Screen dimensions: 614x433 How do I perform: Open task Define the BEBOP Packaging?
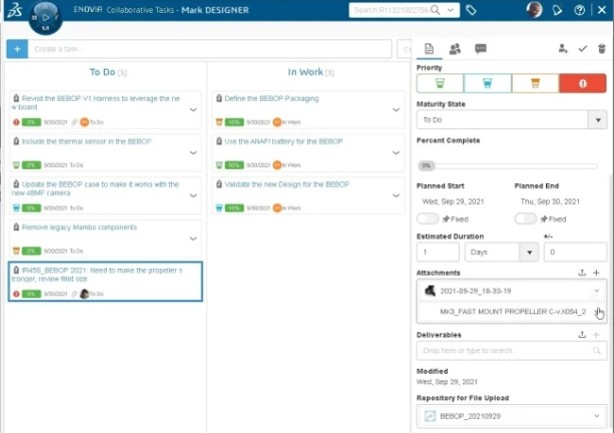coord(272,99)
